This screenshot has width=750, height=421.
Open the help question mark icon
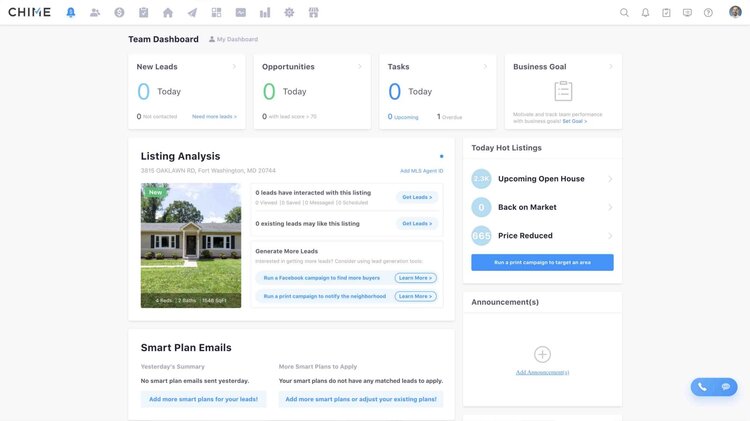pos(708,12)
